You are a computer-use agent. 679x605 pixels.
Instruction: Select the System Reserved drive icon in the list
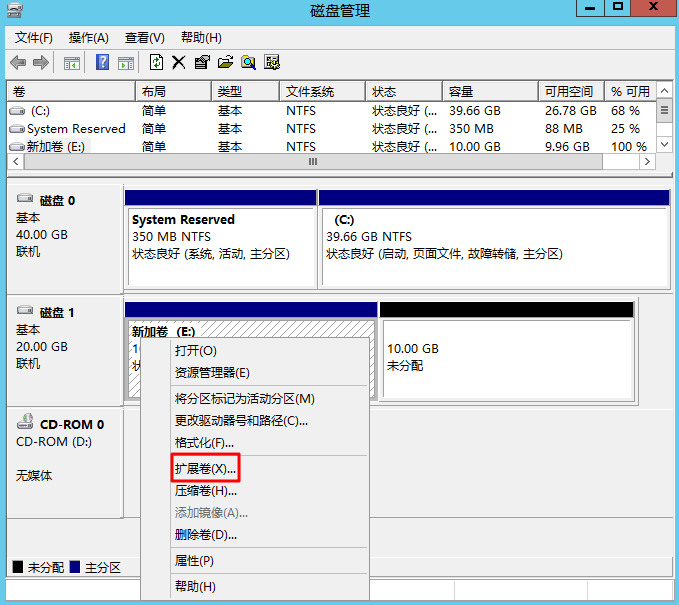click(17, 129)
